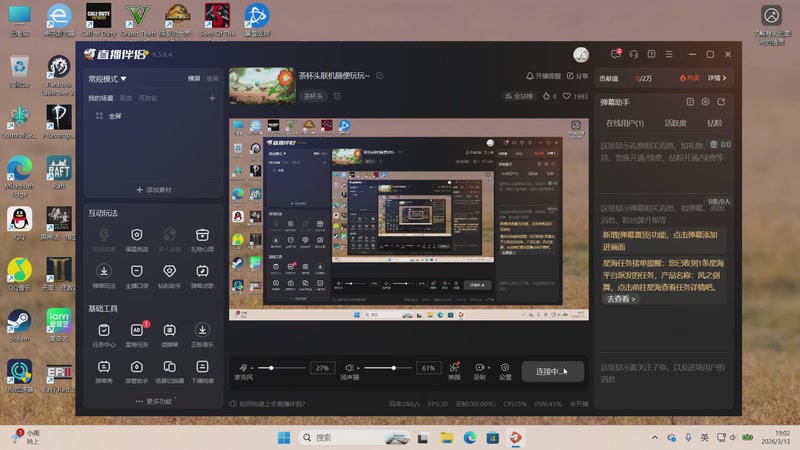Expand 详情 contribution details chevron

717,78
